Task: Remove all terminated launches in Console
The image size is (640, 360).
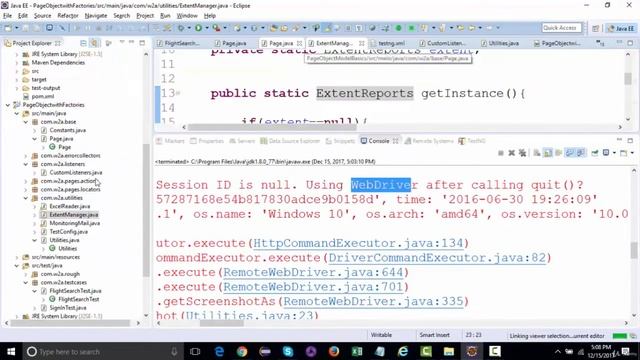Action: coord(522,153)
